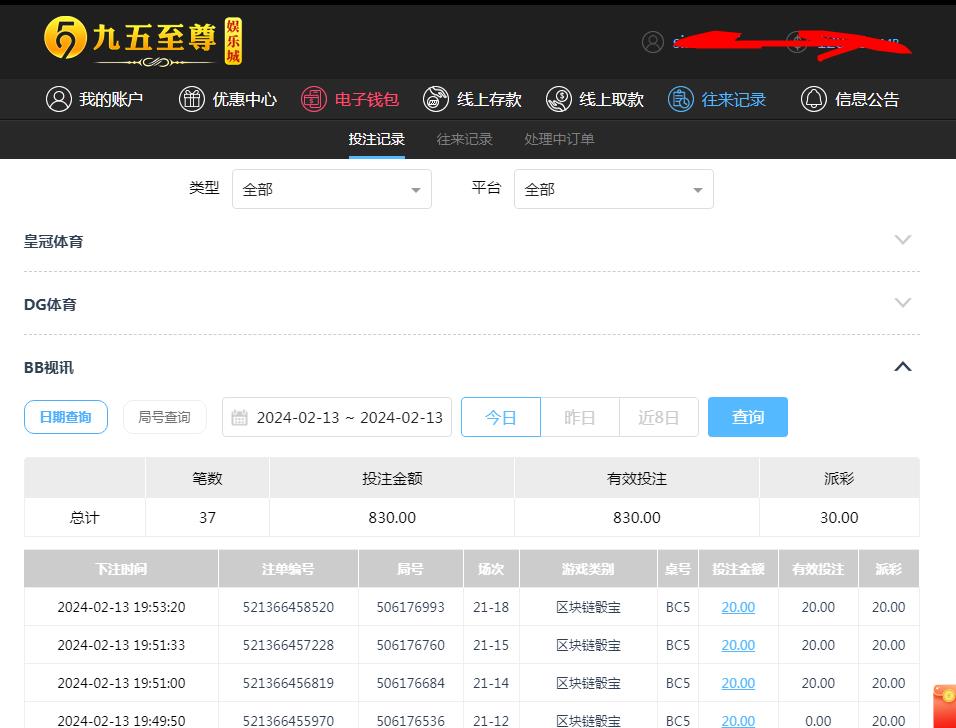Viewport: 956px width, 728px height.
Task: Select the 今日 date range option
Action: (x=500, y=417)
